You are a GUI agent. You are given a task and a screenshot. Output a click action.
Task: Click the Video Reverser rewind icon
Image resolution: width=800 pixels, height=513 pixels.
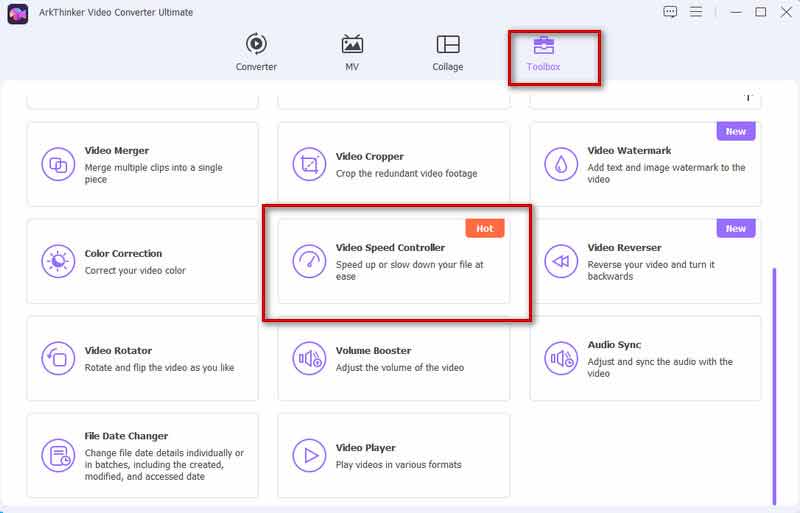(x=561, y=261)
